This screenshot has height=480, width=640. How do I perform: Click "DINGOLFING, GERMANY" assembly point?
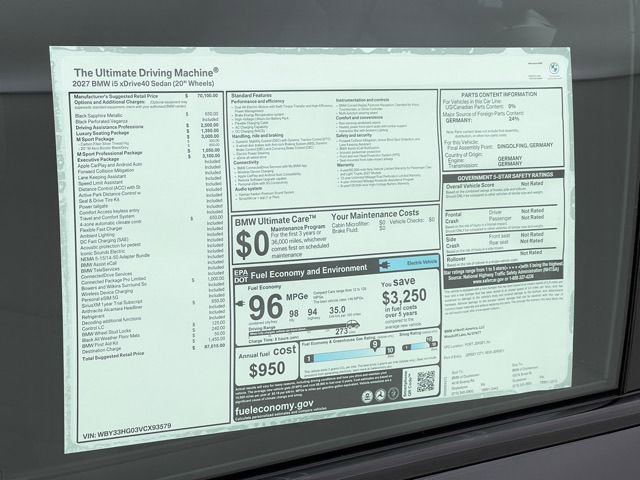pyautogui.click(x=525, y=146)
